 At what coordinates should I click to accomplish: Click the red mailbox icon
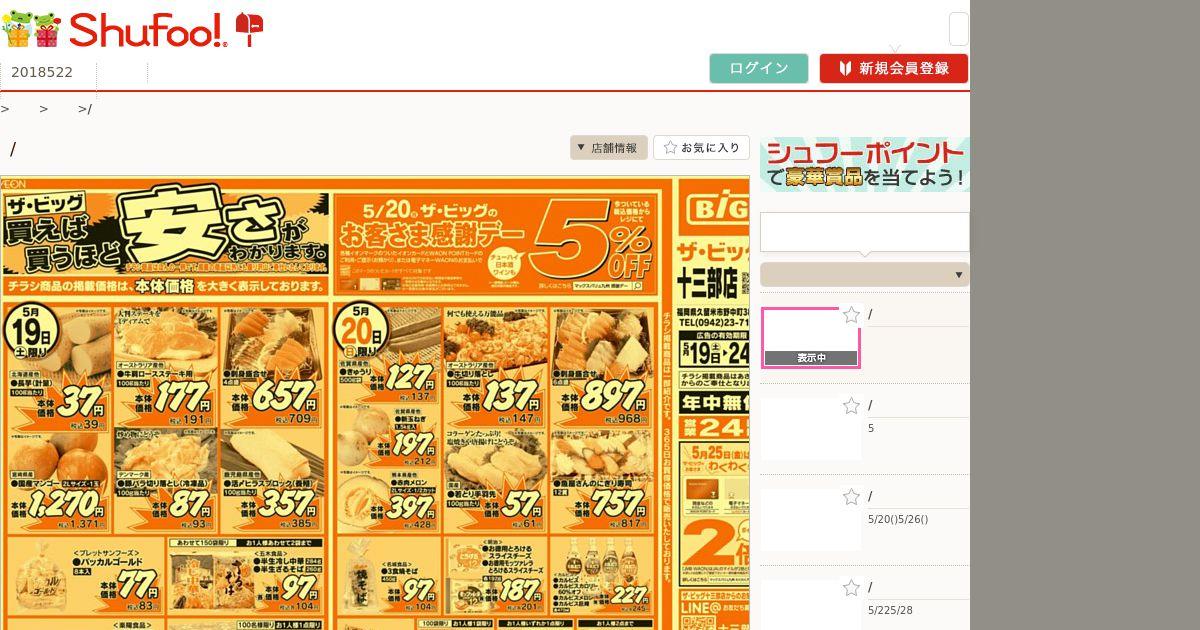249,29
